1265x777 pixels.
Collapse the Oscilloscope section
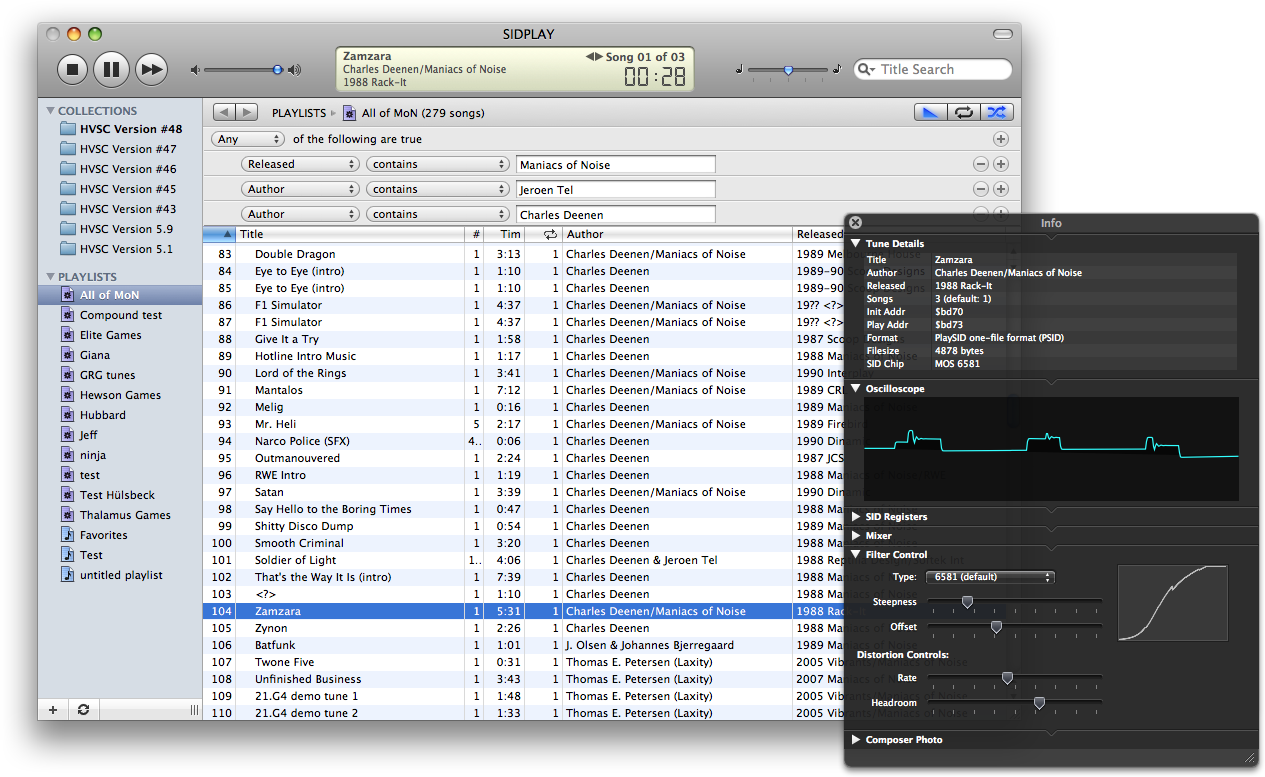click(856, 388)
